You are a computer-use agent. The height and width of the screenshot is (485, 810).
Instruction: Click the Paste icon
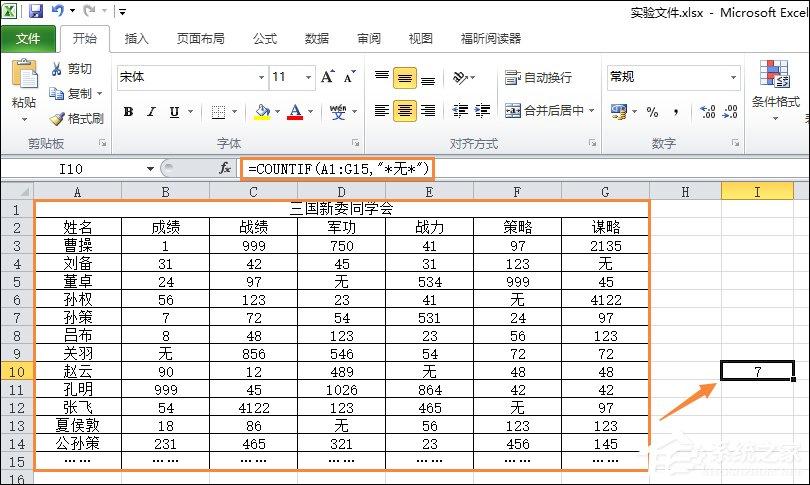(x=24, y=75)
